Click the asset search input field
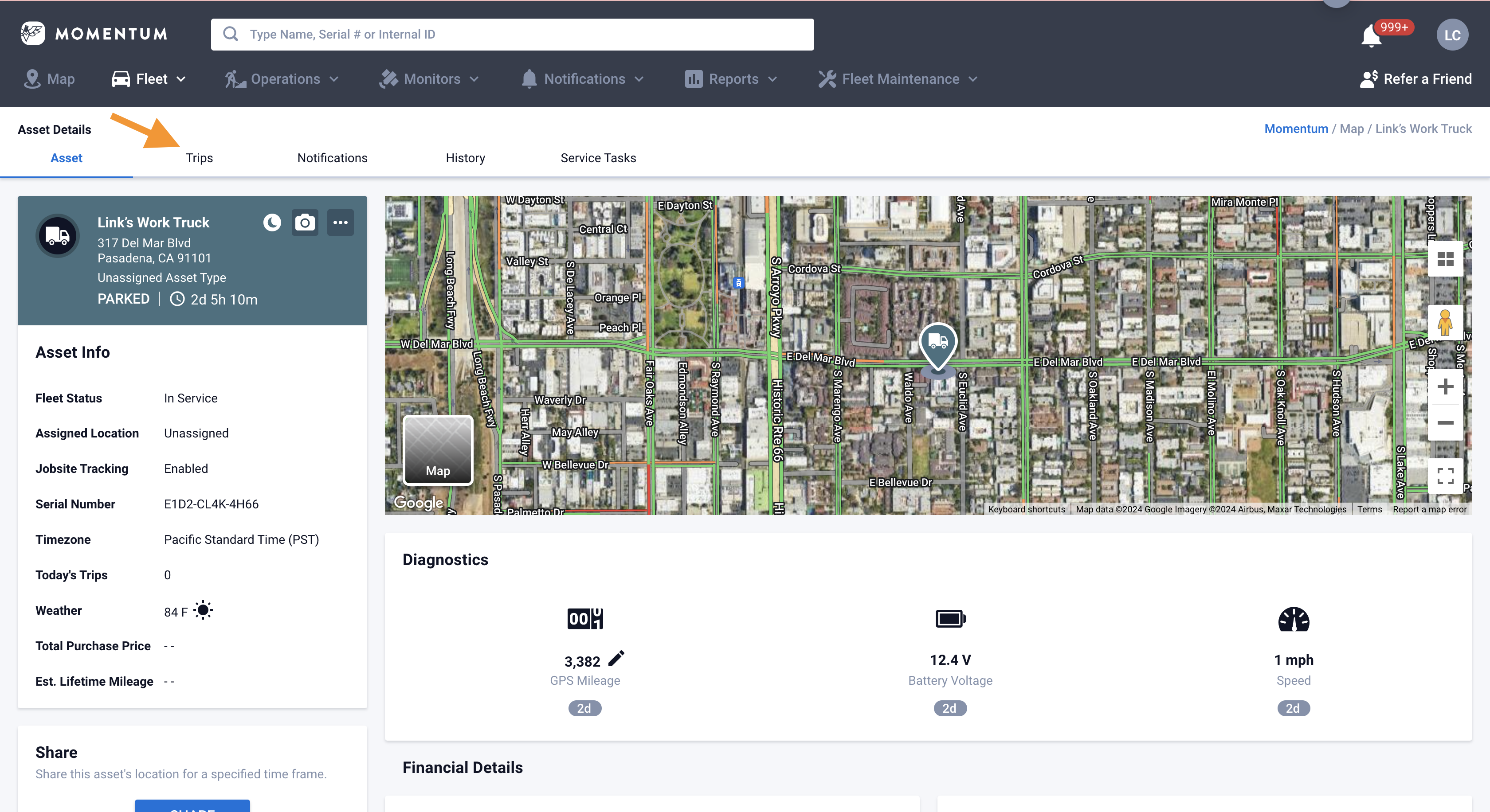 513,35
